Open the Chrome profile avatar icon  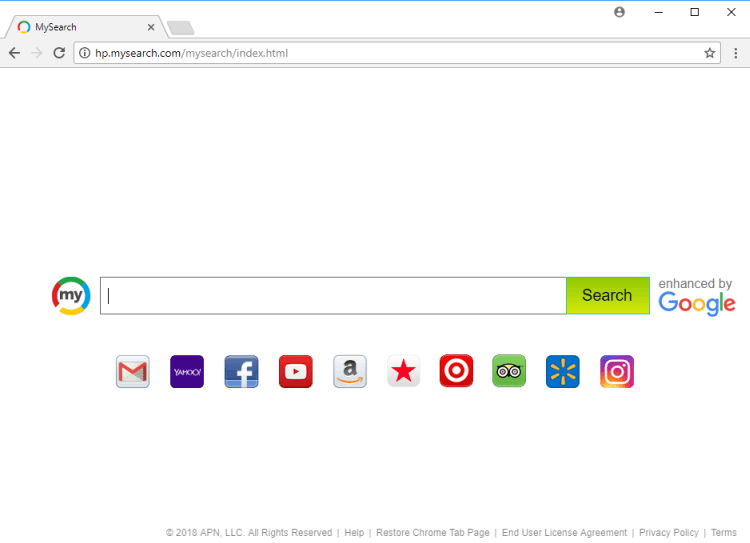point(619,12)
